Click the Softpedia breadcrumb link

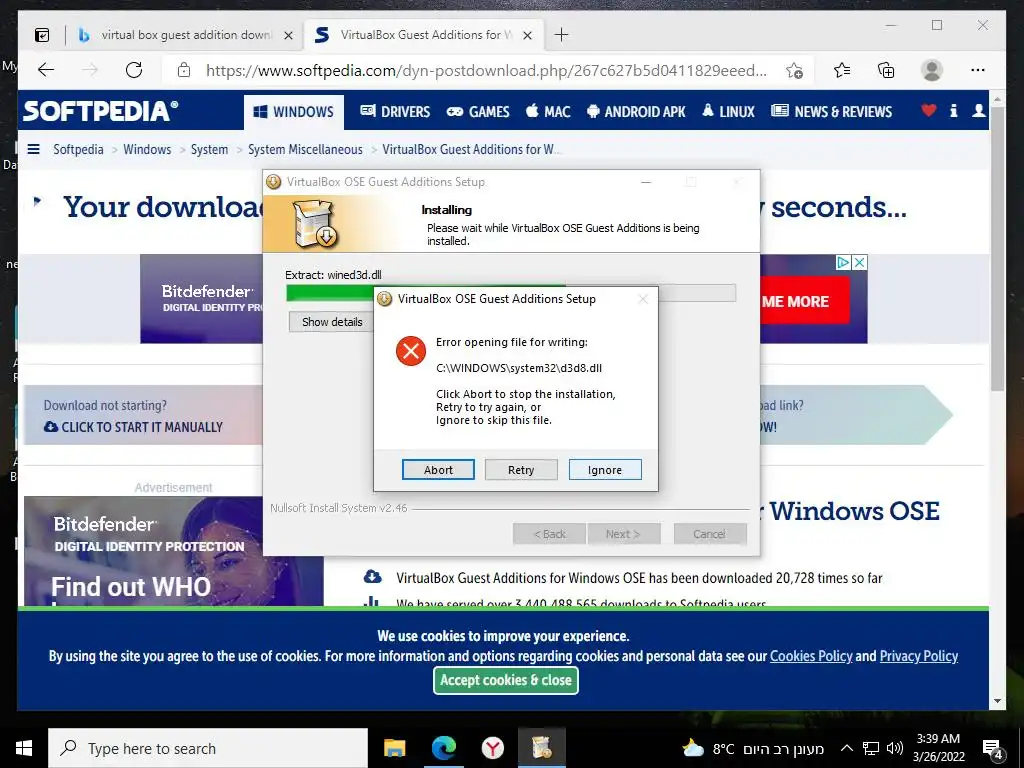tap(78, 150)
